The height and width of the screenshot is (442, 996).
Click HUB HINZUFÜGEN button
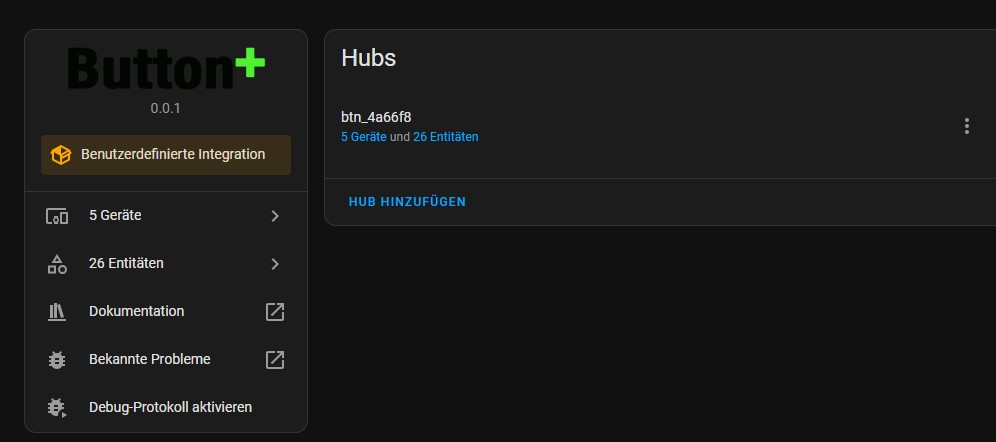pyautogui.click(x=407, y=202)
